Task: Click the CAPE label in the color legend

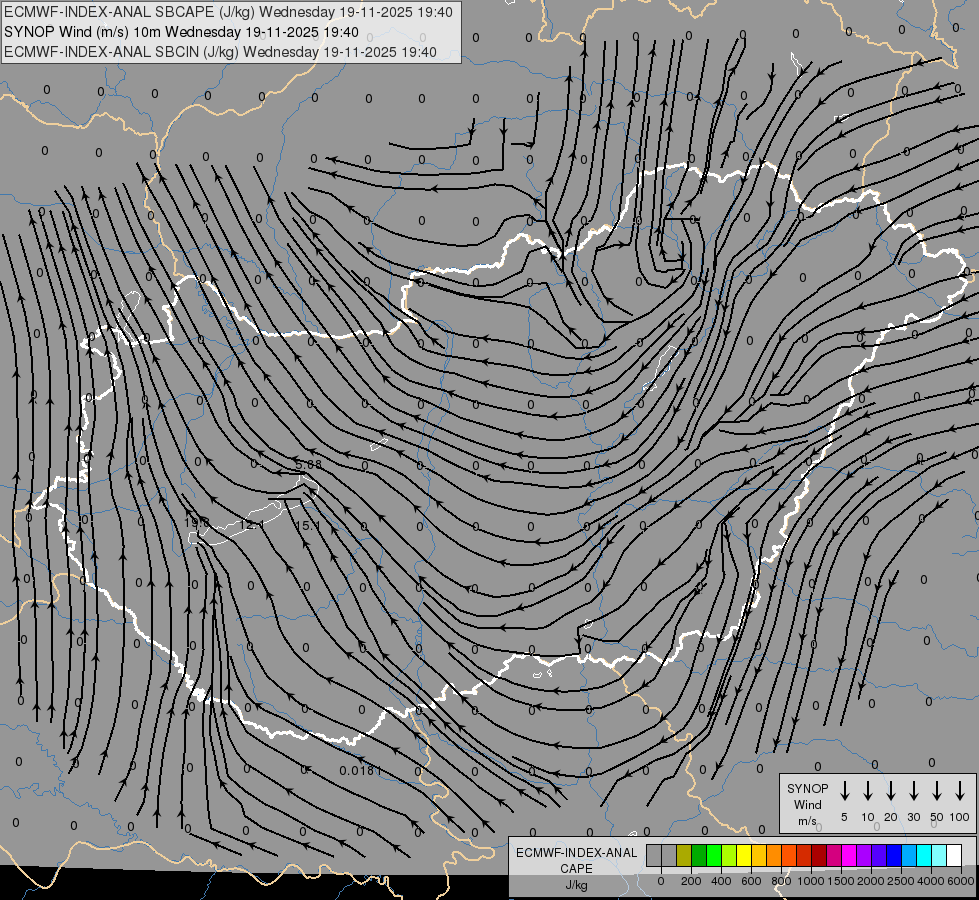Action: (576, 869)
